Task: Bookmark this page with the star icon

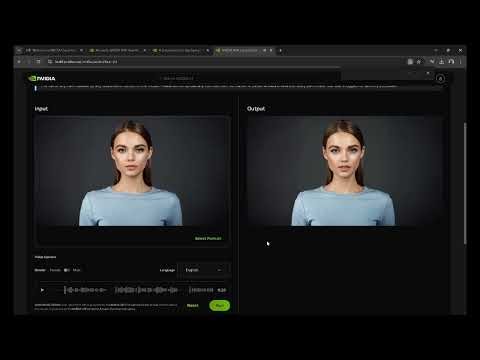Action: (419, 62)
